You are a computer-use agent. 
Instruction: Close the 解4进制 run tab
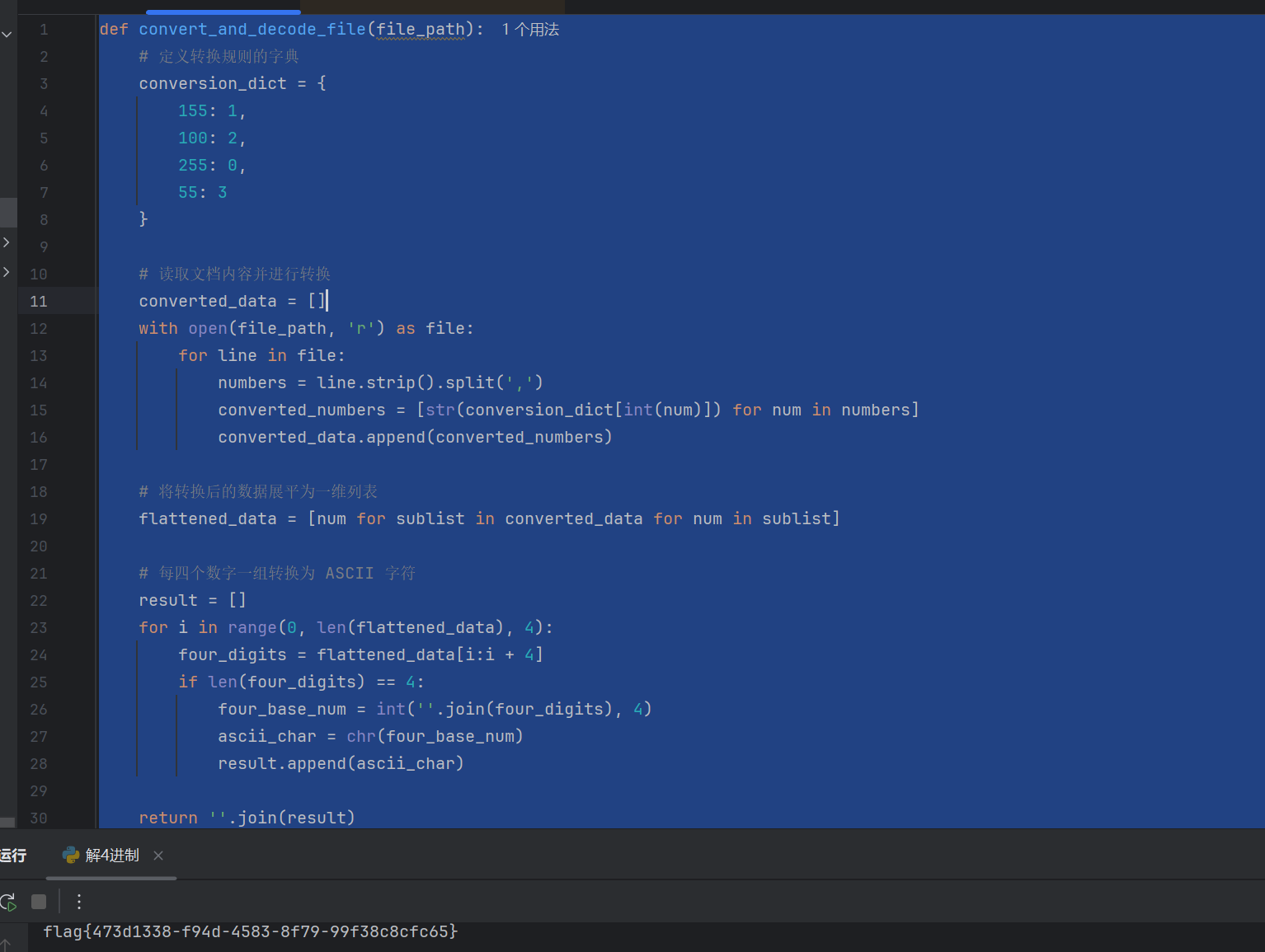click(x=158, y=856)
